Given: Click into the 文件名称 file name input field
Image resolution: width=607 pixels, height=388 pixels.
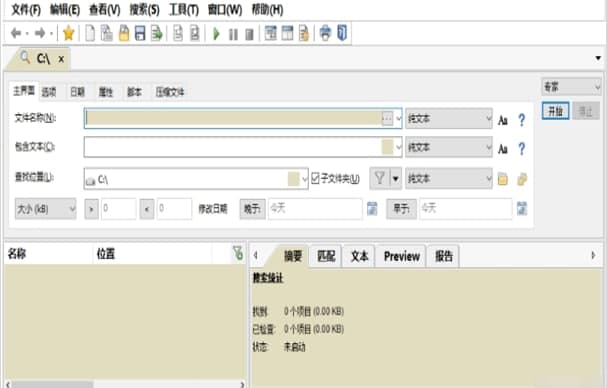Looking at the screenshot, I should [234, 118].
